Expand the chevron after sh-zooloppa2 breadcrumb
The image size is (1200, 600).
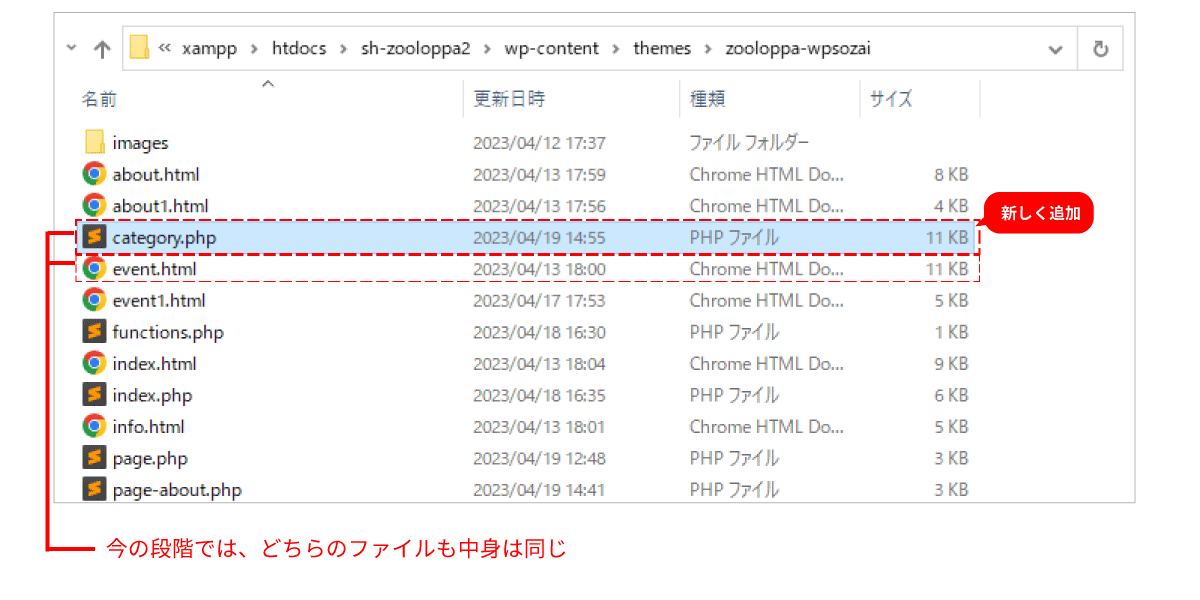487,49
